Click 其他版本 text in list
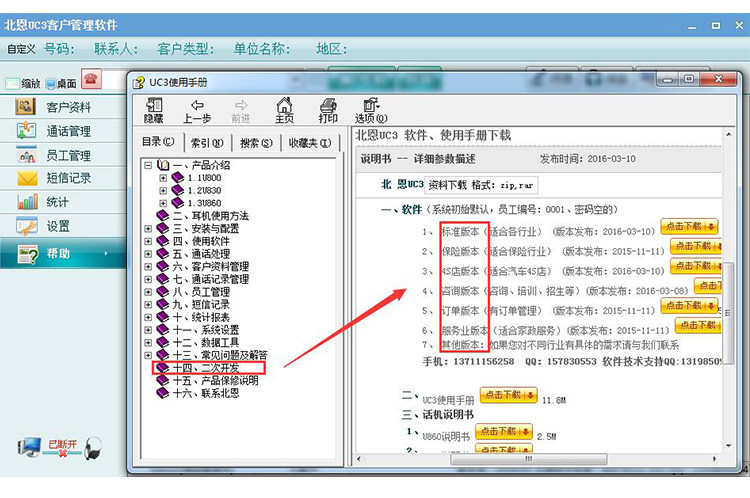Viewport: 750px width, 498px height. click(460, 345)
